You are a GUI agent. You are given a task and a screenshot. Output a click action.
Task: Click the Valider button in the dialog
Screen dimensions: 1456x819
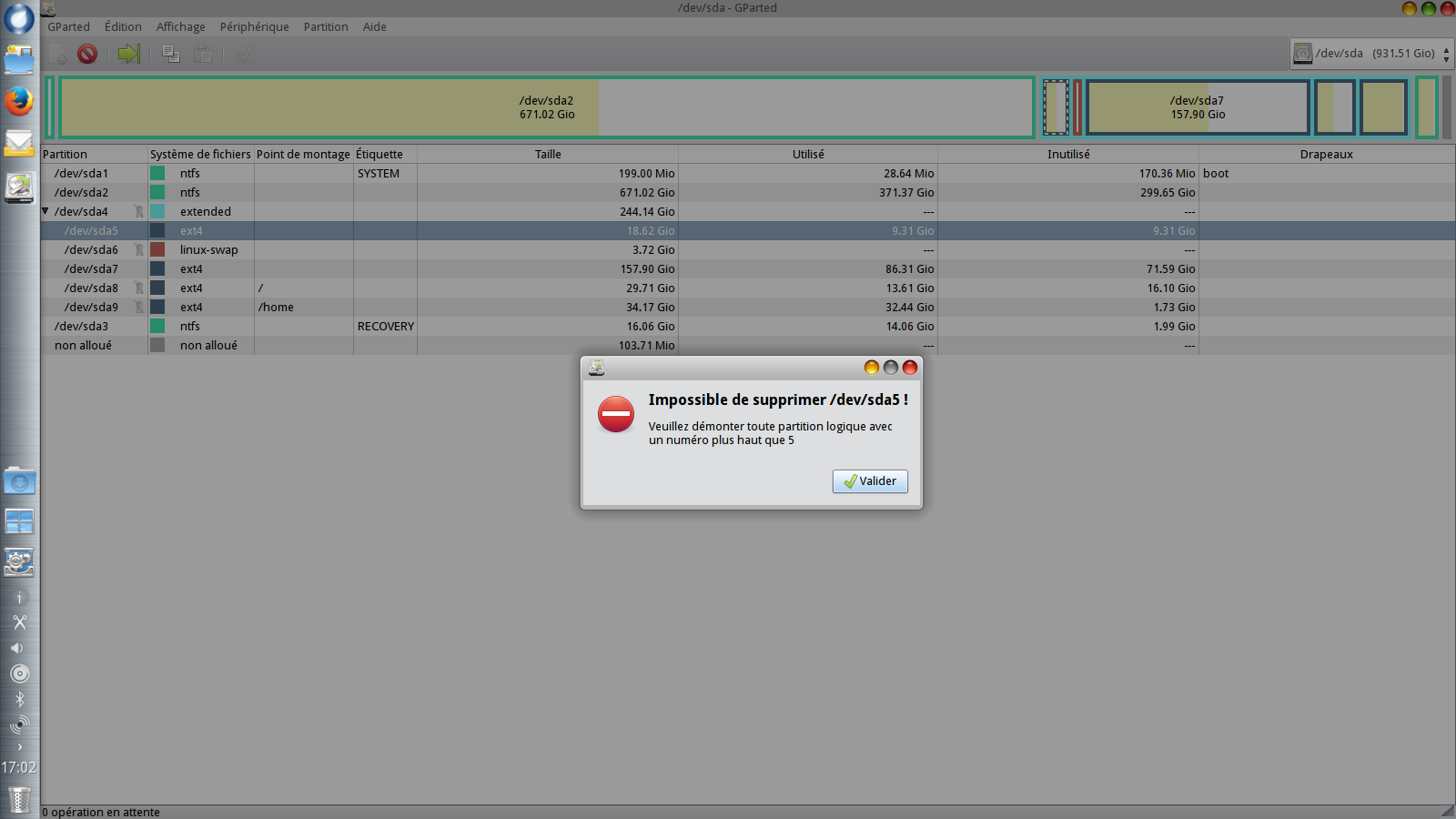click(870, 481)
